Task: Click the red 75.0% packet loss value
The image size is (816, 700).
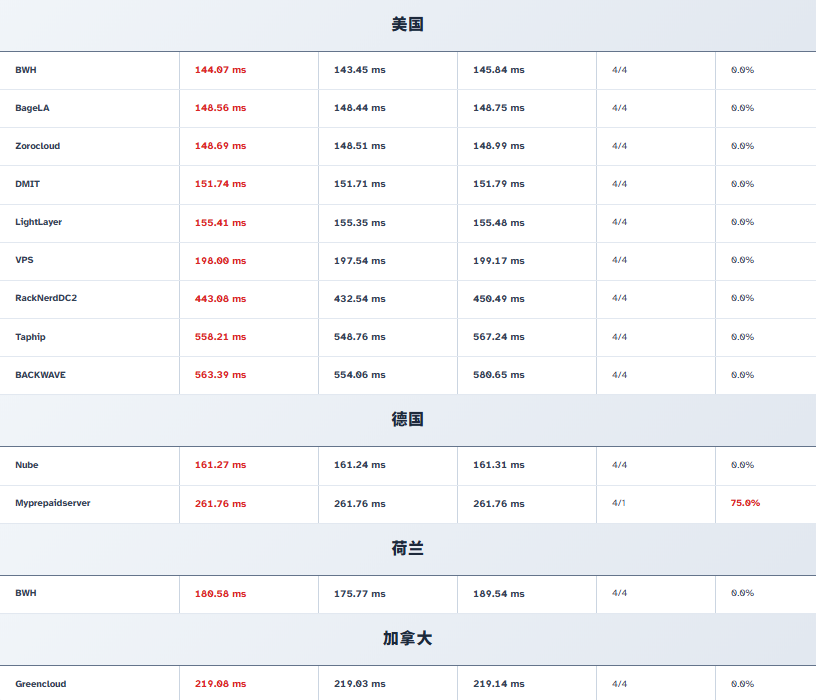Action: [x=745, y=503]
